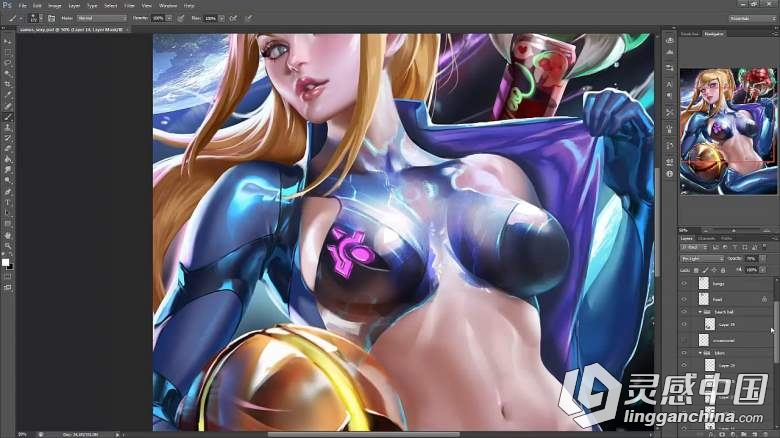The height and width of the screenshot is (438, 780).
Task: Select the Zoom tool
Action: pos(7,245)
